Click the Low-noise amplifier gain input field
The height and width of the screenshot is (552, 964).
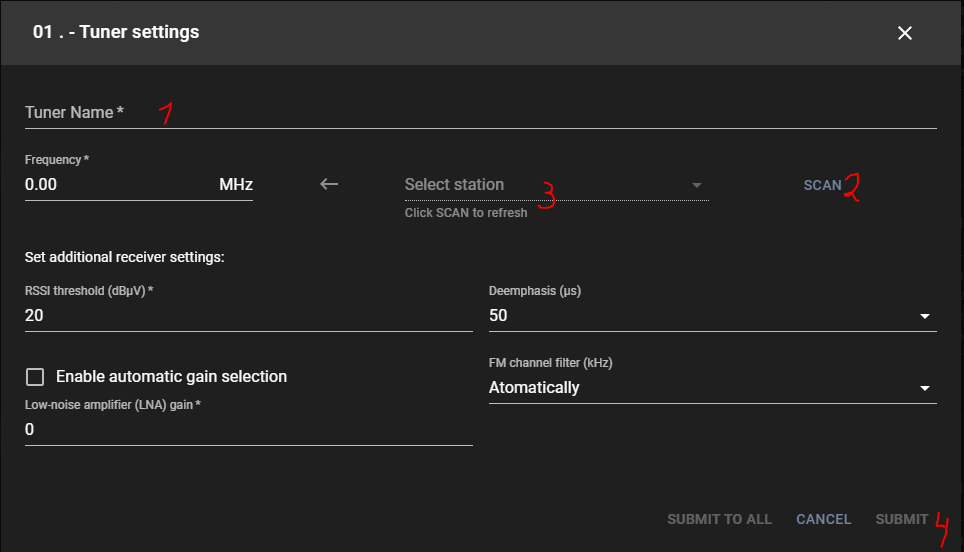coord(248,430)
